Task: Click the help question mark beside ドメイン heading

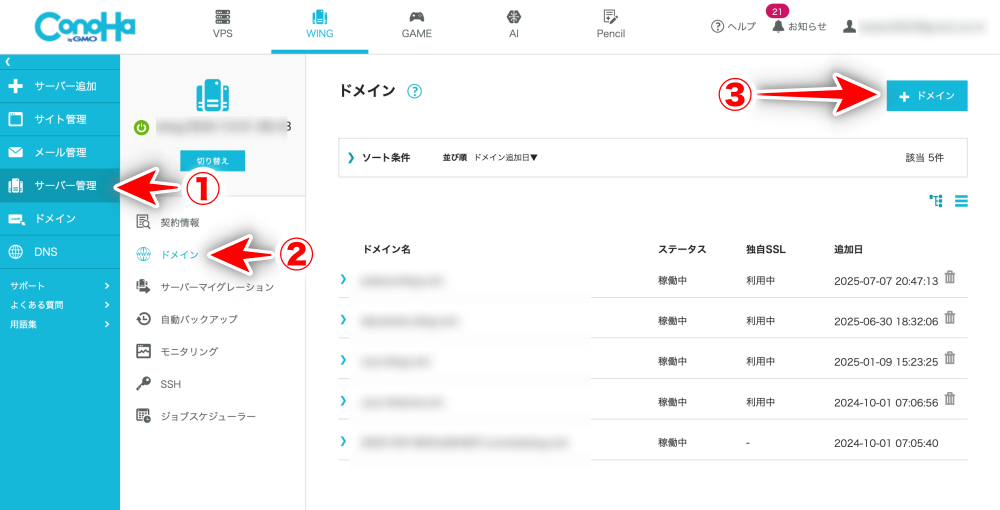Action: (x=414, y=91)
